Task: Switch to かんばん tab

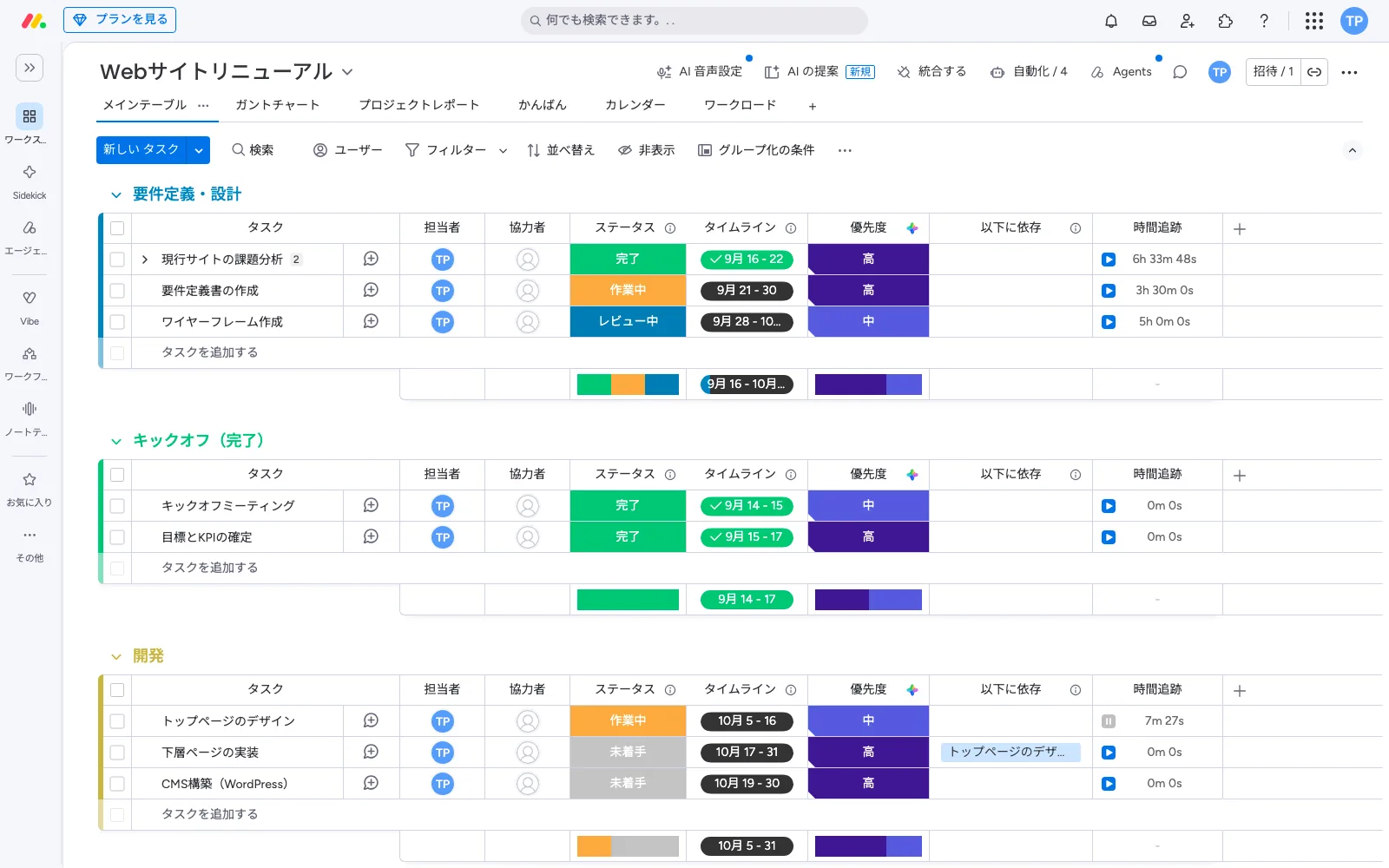Action: (x=543, y=105)
